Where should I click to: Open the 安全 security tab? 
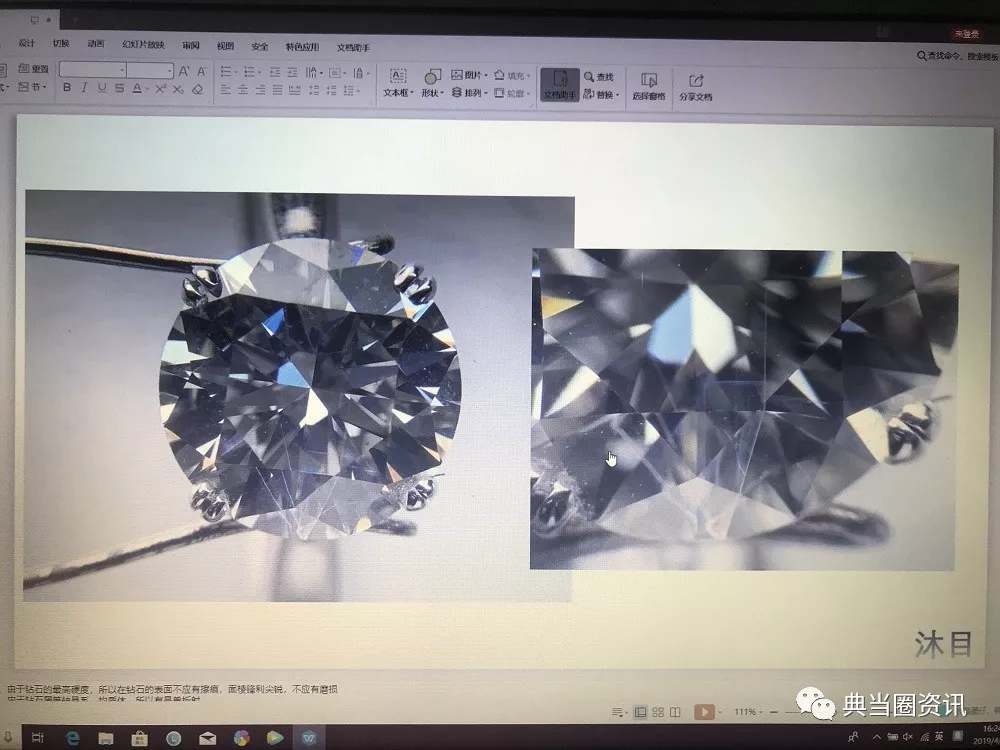click(260, 47)
